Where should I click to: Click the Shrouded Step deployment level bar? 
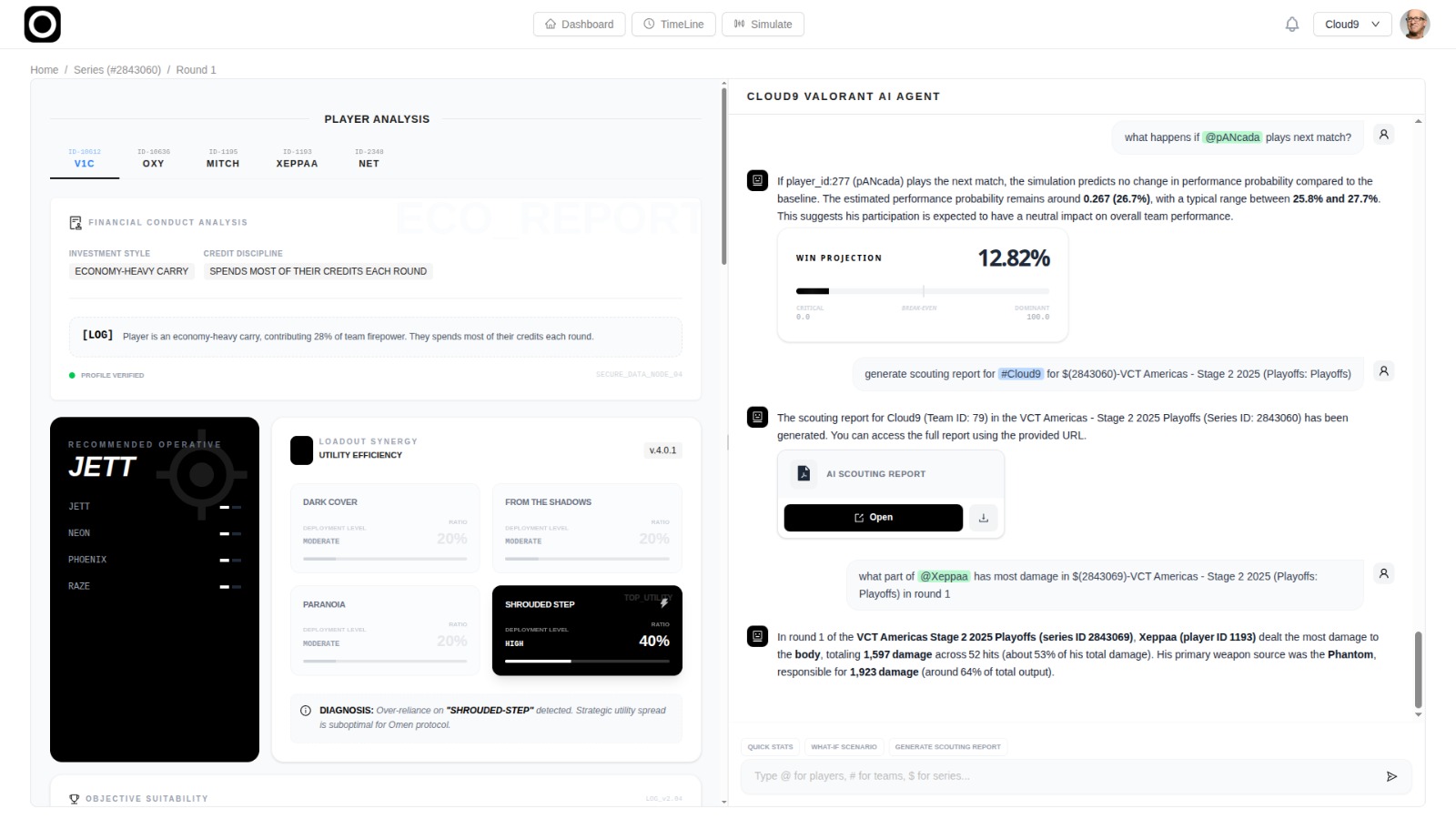click(587, 661)
